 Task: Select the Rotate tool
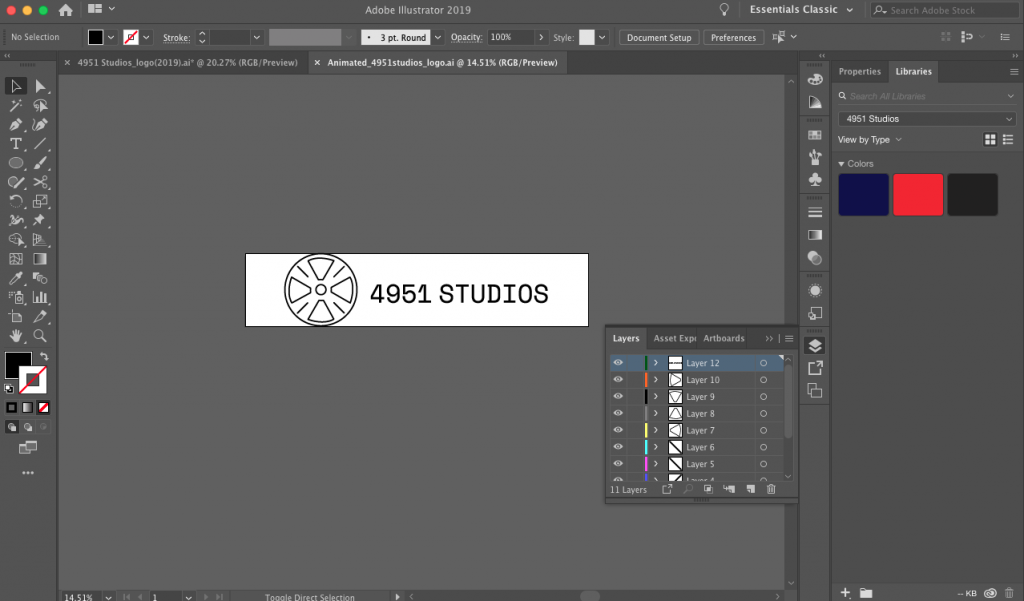click(16, 201)
